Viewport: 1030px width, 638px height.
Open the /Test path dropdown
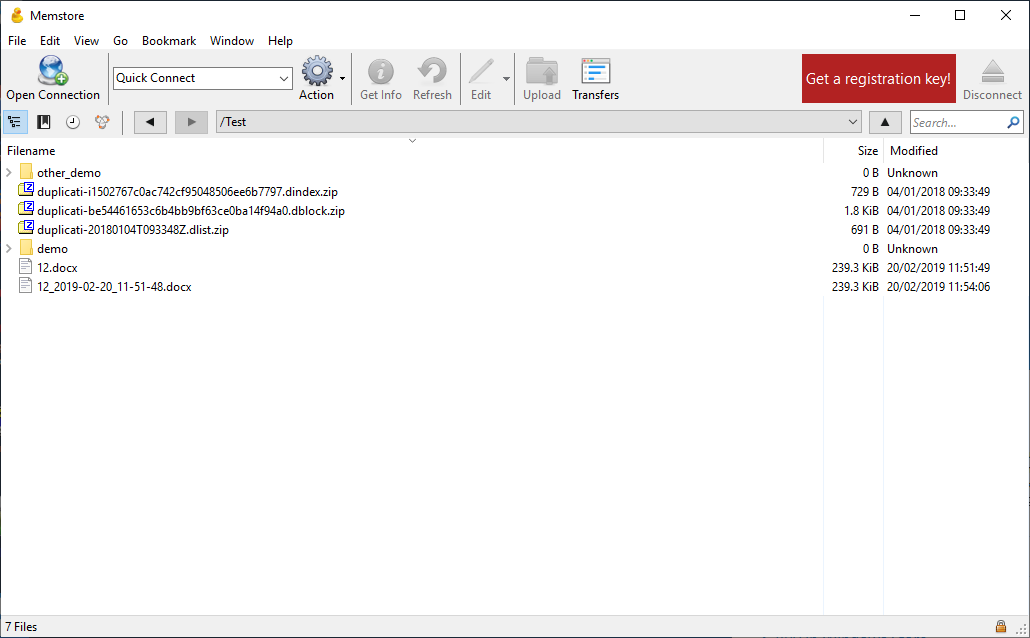(853, 122)
